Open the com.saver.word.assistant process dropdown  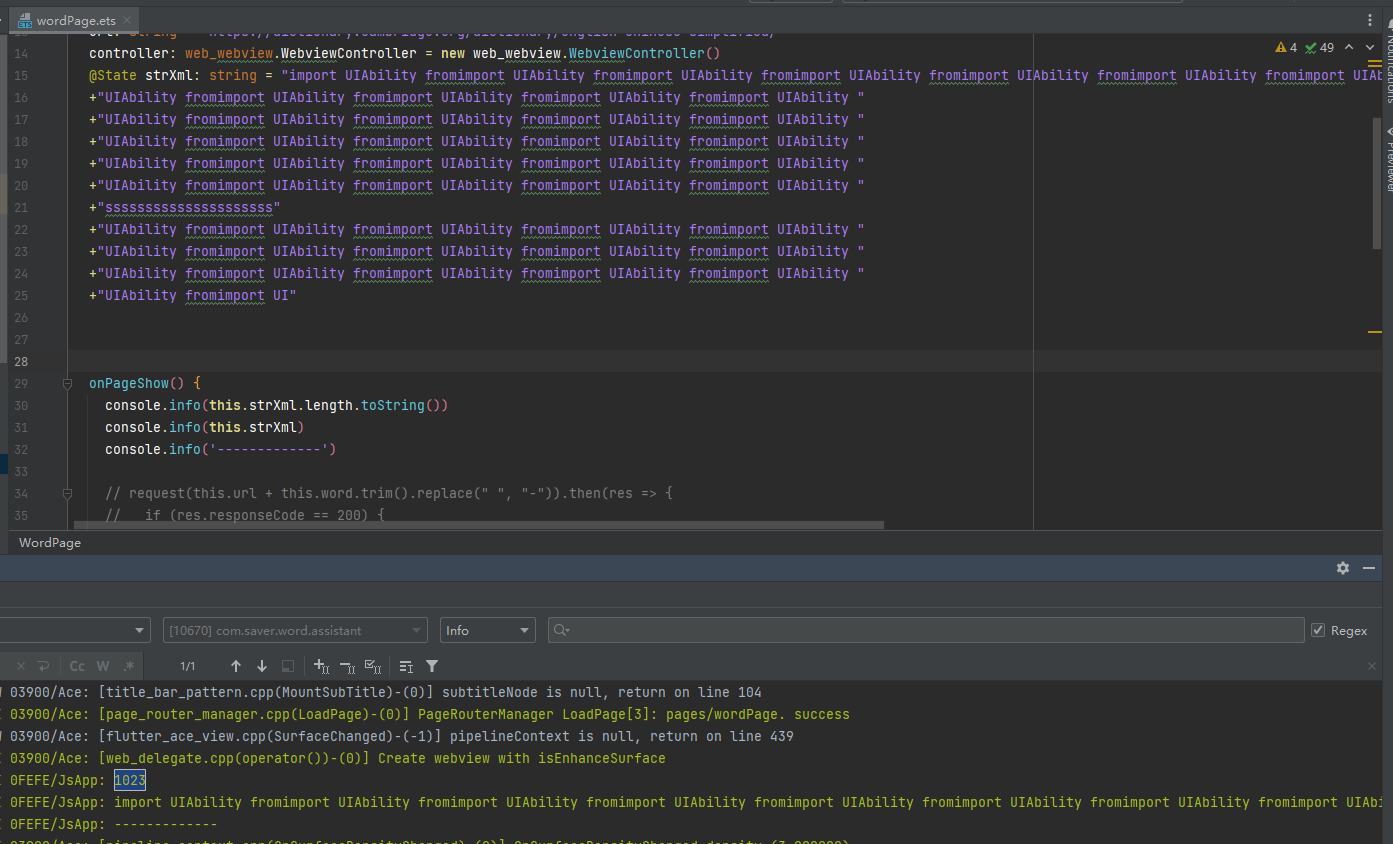(x=295, y=630)
